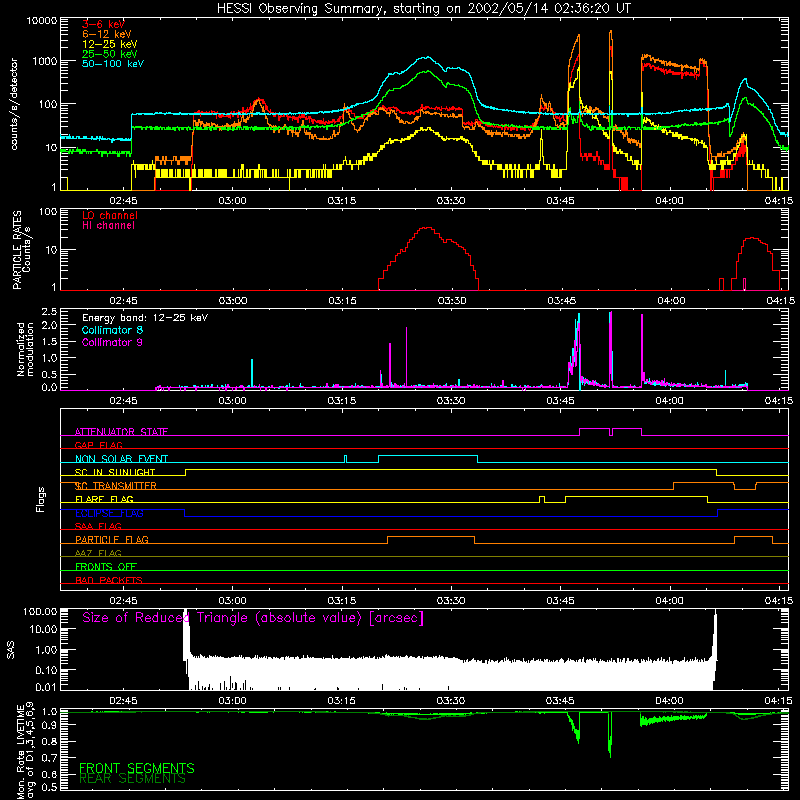The height and width of the screenshot is (800, 800).
Task: Click the 0.9 tick on livetime axis
Action: (49, 724)
